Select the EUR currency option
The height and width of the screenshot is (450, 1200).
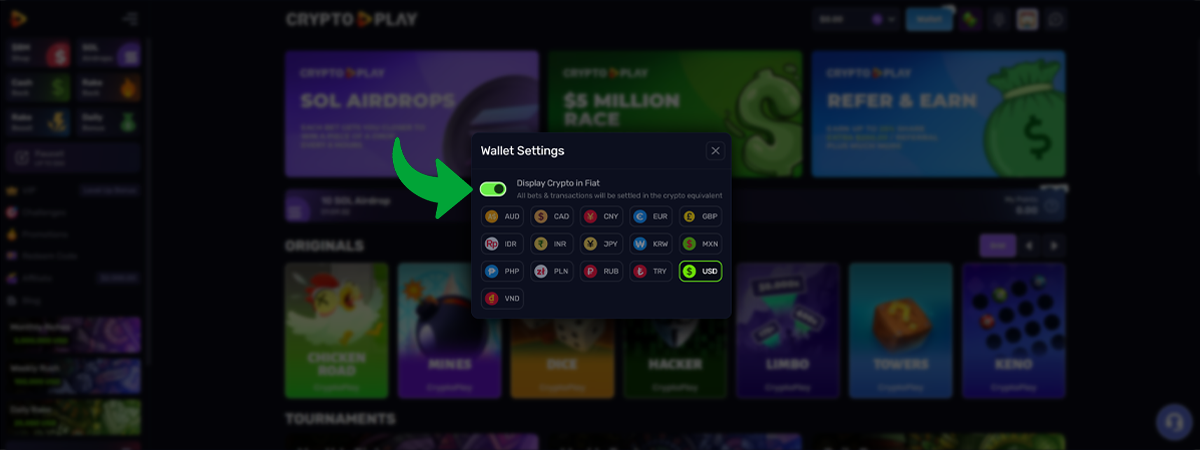(x=650, y=216)
